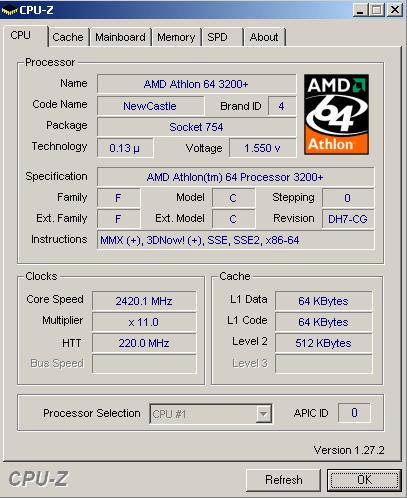Open the Processor Selection dropdown arrow
The image size is (407, 498).
click(264, 414)
